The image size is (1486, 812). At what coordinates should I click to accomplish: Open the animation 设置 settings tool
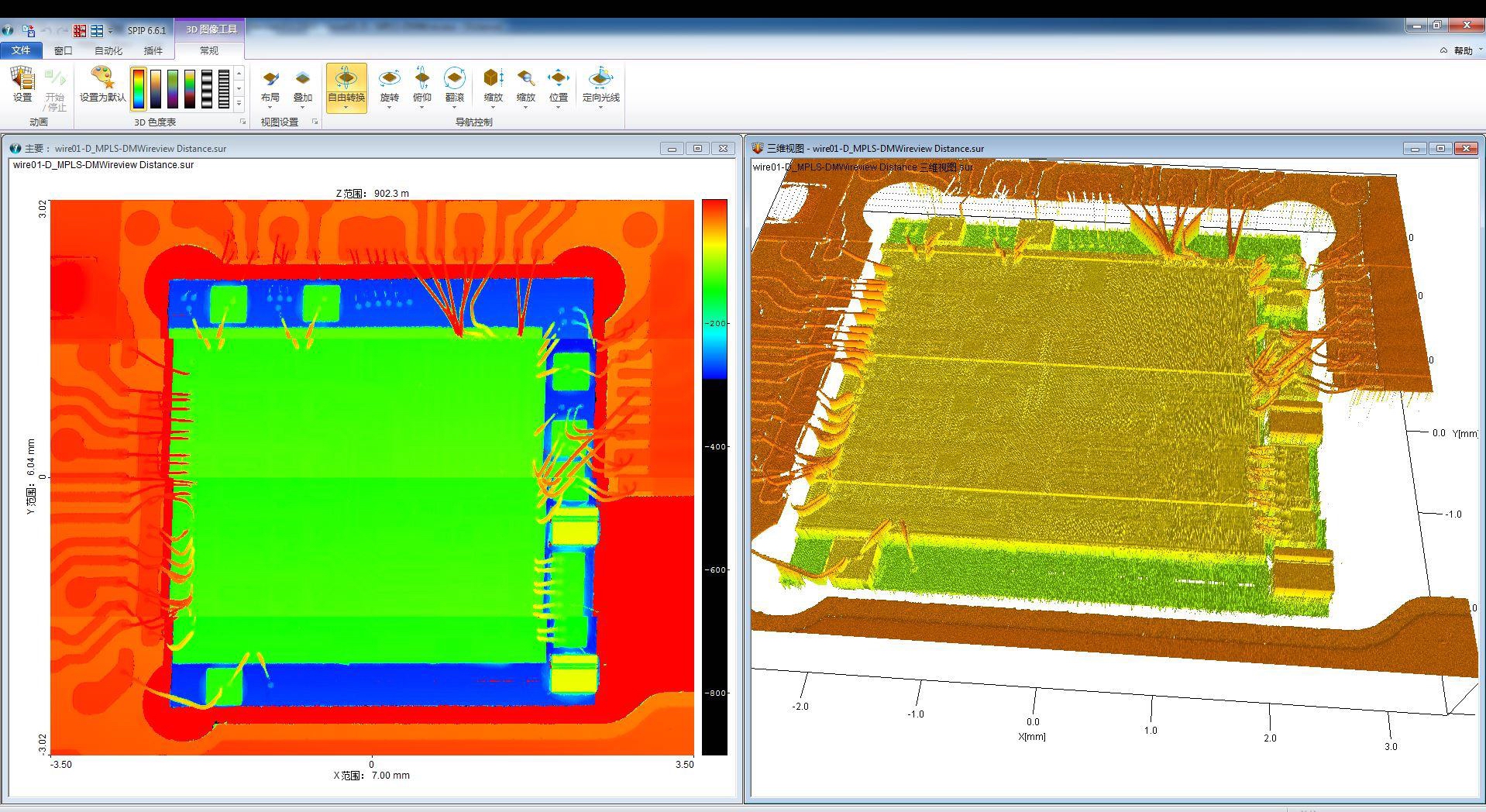pos(22,84)
